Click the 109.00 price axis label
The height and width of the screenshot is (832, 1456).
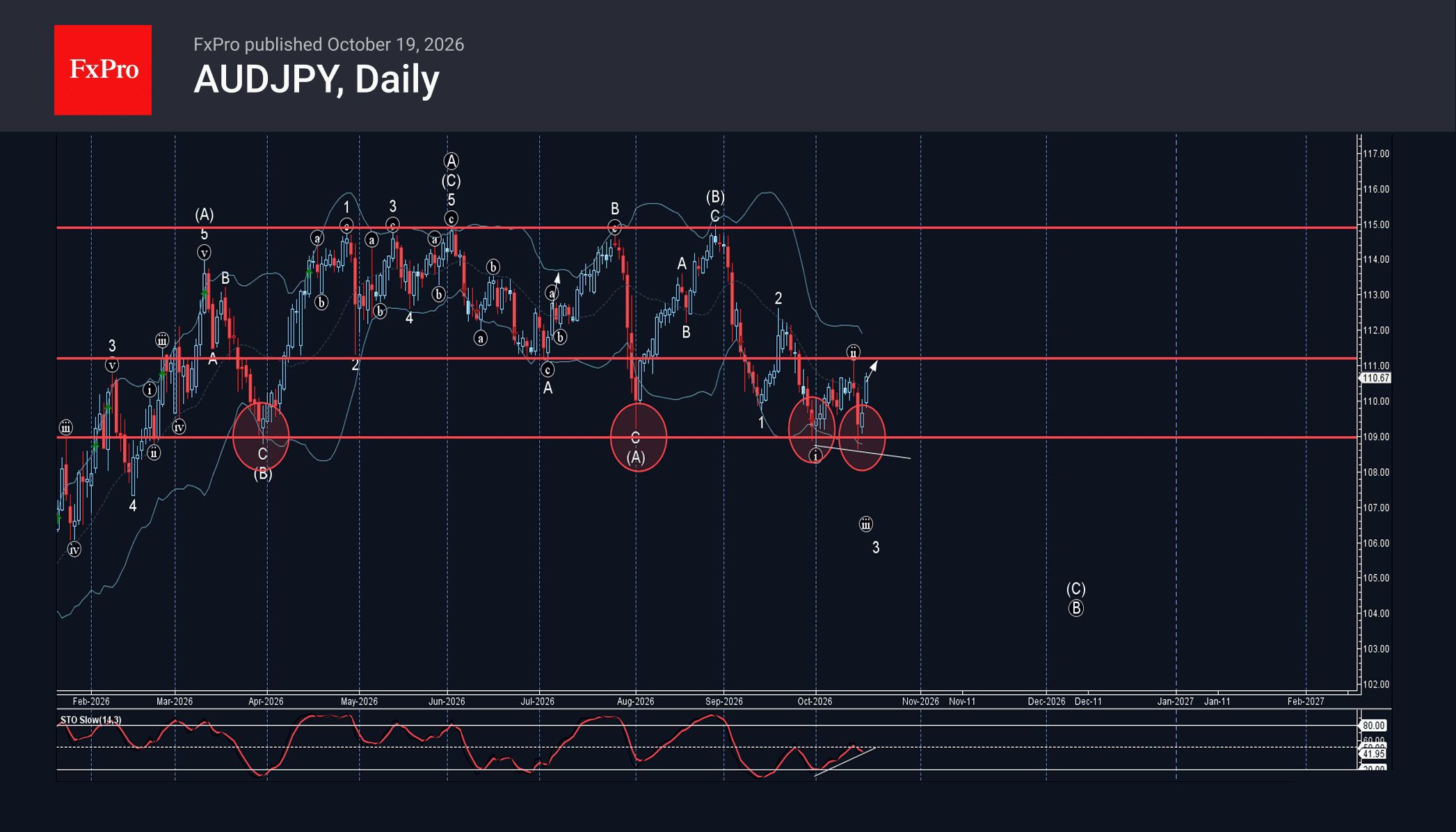pos(1376,437)
